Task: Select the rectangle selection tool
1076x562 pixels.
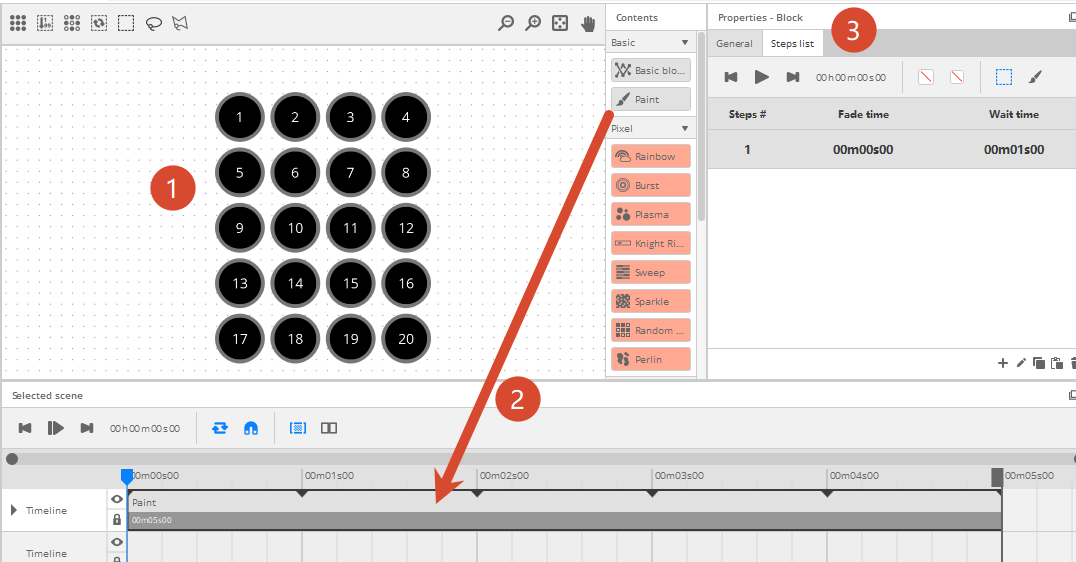Action: pos(126,22)
